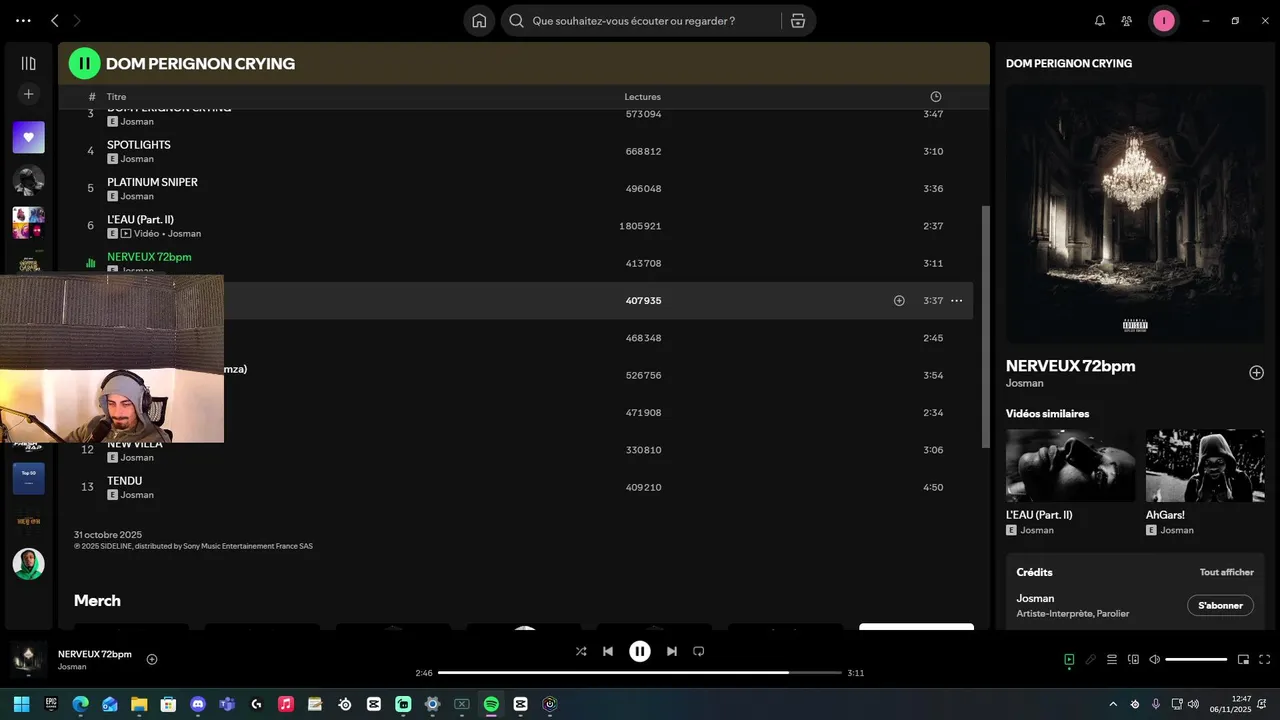Open the chandelier album cover in side panel
Image resolution: width=1280 pixels, height=720 pixels.
1135,214
